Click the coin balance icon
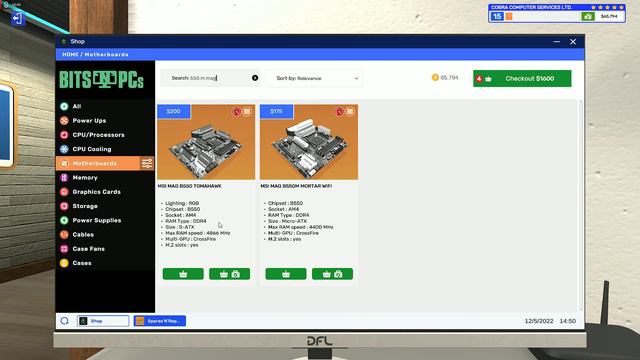This screenshot has width=640, height=360. coord(435,78)
